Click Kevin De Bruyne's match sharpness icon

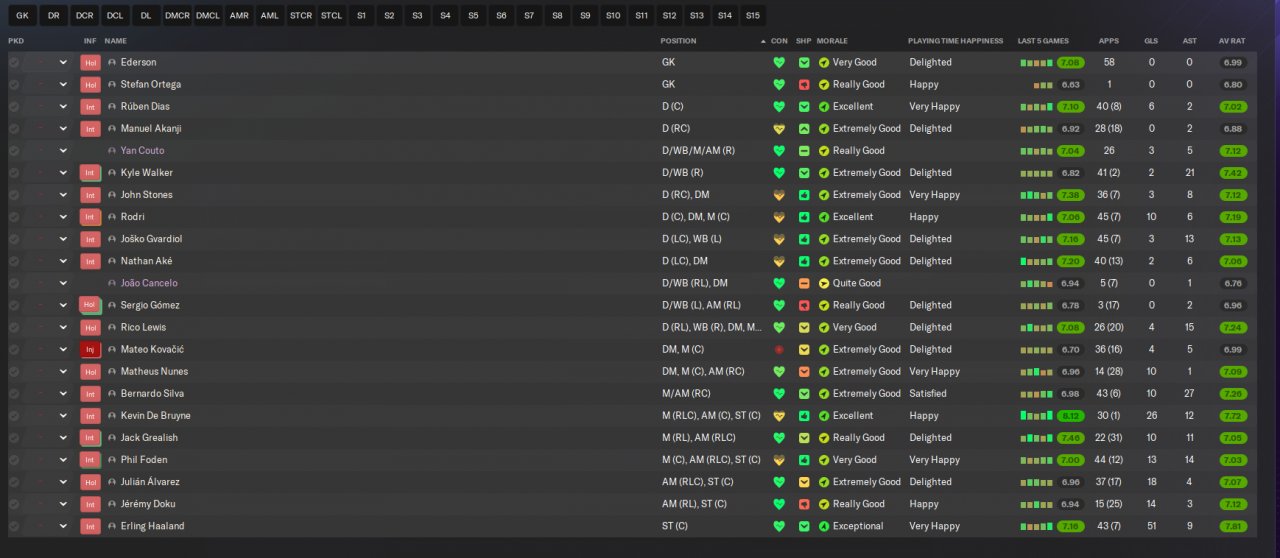(x=804, y=415)
